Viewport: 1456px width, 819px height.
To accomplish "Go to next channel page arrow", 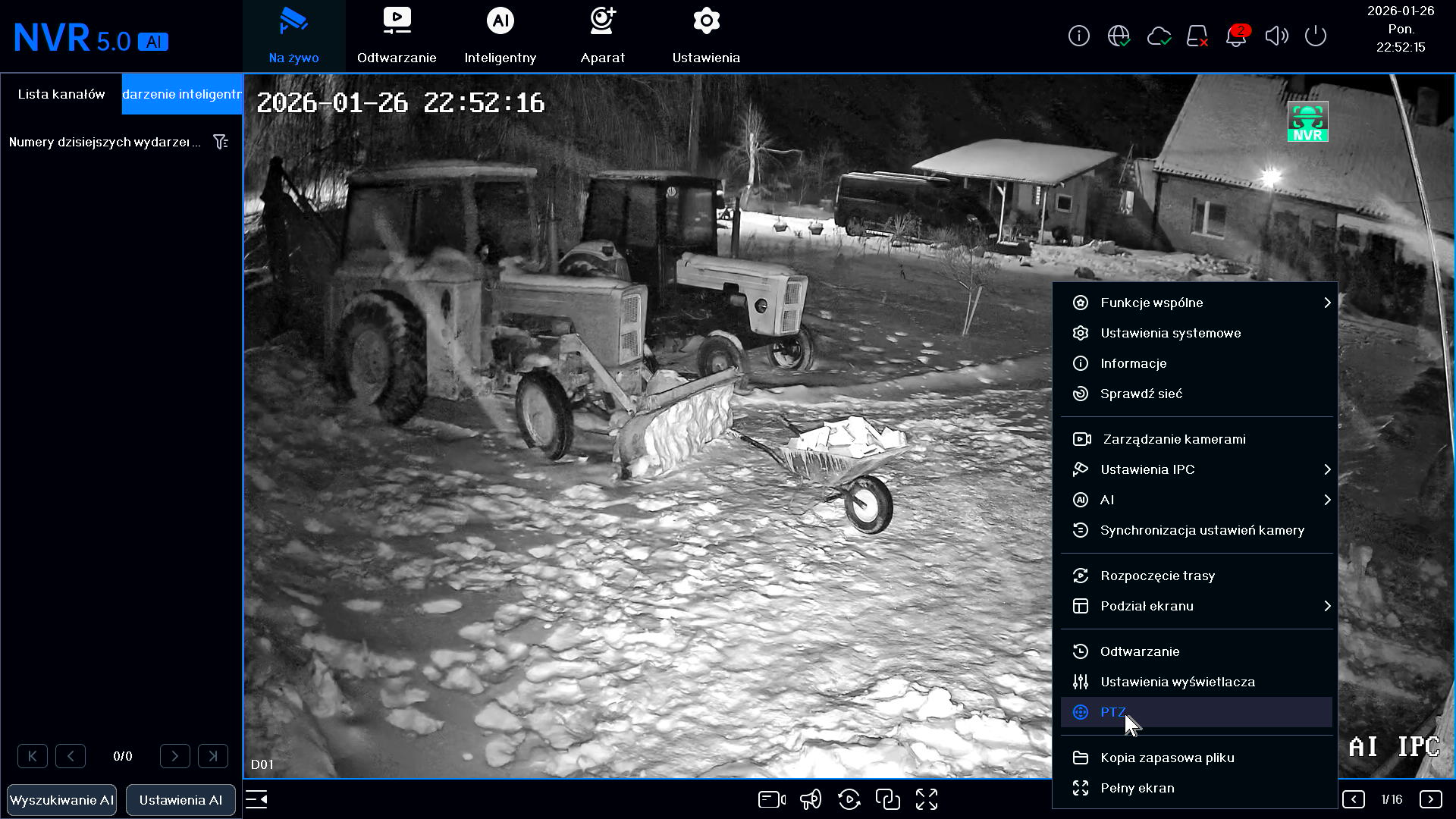I will tap(1431, 799).
